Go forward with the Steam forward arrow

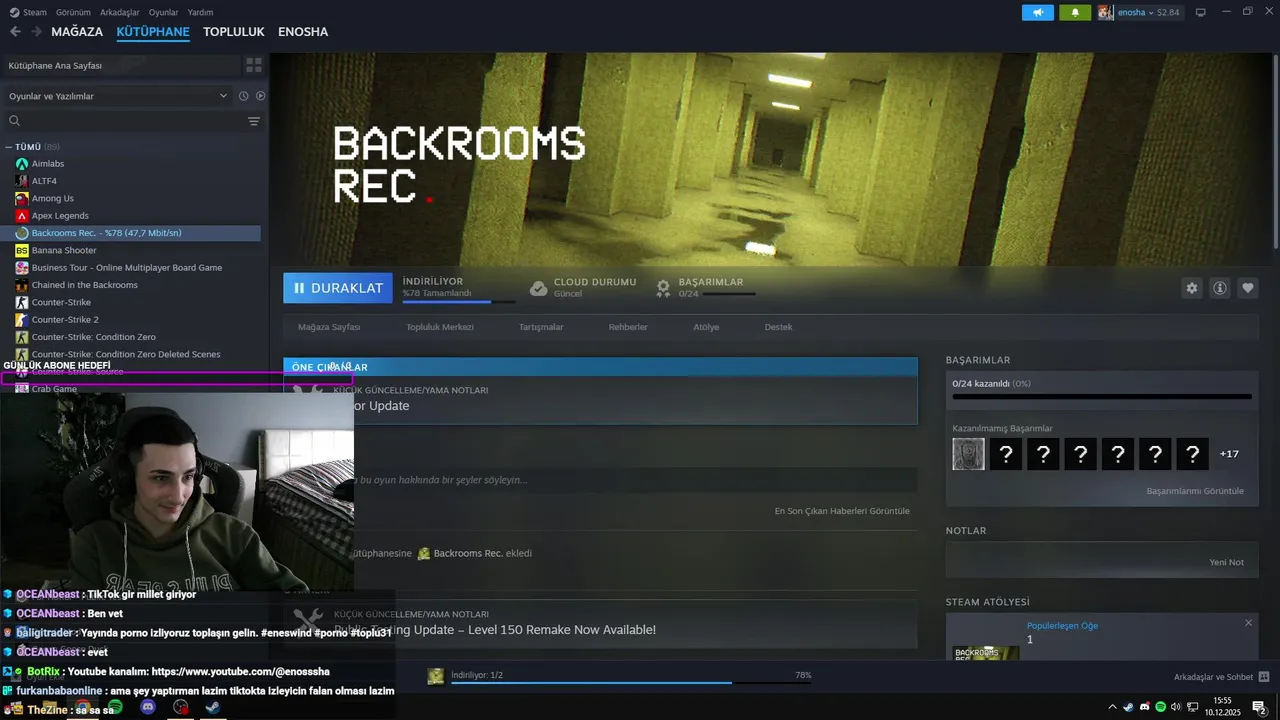click(36, 31)
